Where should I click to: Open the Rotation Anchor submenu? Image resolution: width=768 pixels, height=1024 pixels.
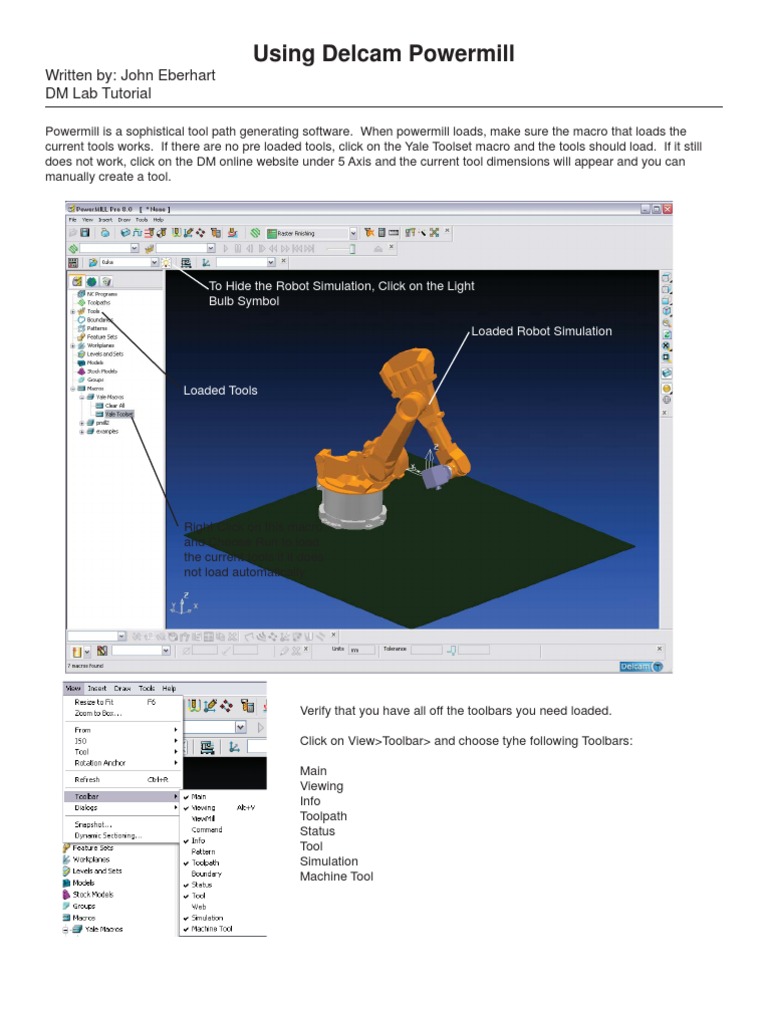coord(123,763)
